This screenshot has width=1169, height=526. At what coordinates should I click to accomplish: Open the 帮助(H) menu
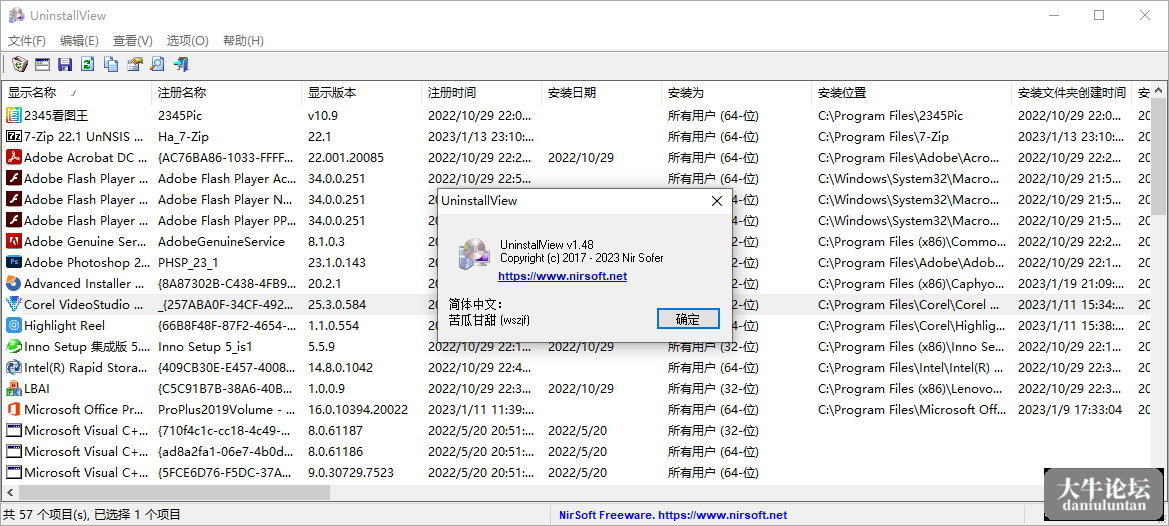pyautogui.click(x=243, y=40)
